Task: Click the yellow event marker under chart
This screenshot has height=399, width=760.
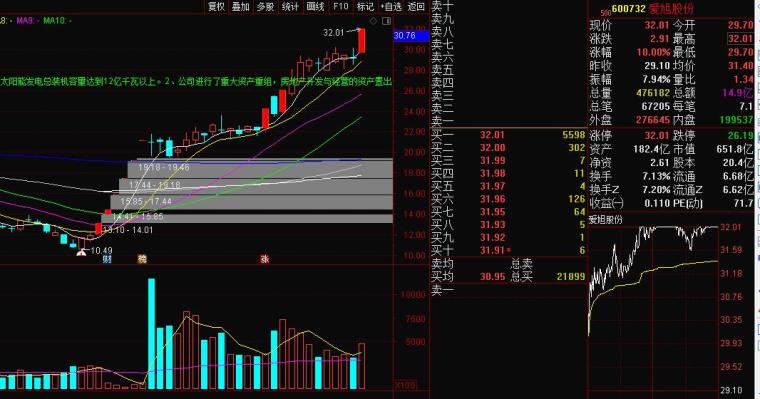Action: tap(142, 259)
